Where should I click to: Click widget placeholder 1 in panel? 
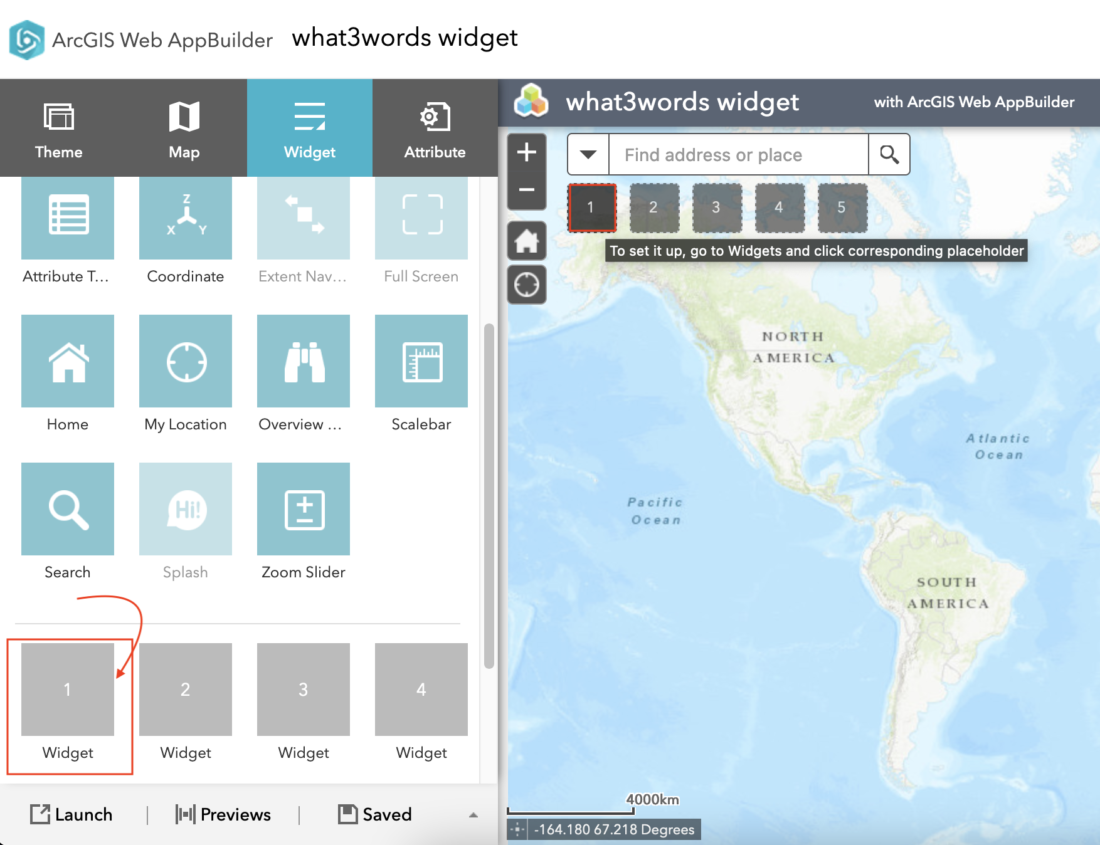pyautogui.click(x=67, y=689)
